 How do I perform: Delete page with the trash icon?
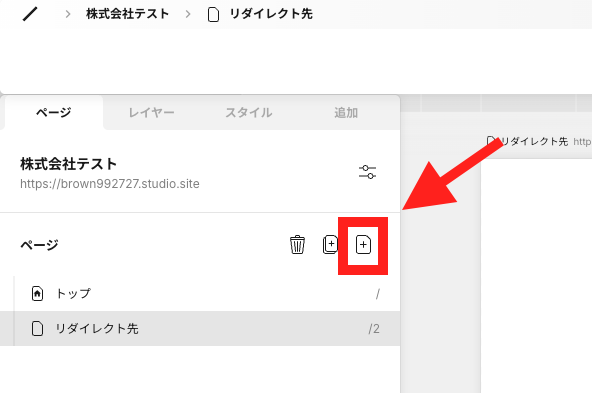coord(297,245)
